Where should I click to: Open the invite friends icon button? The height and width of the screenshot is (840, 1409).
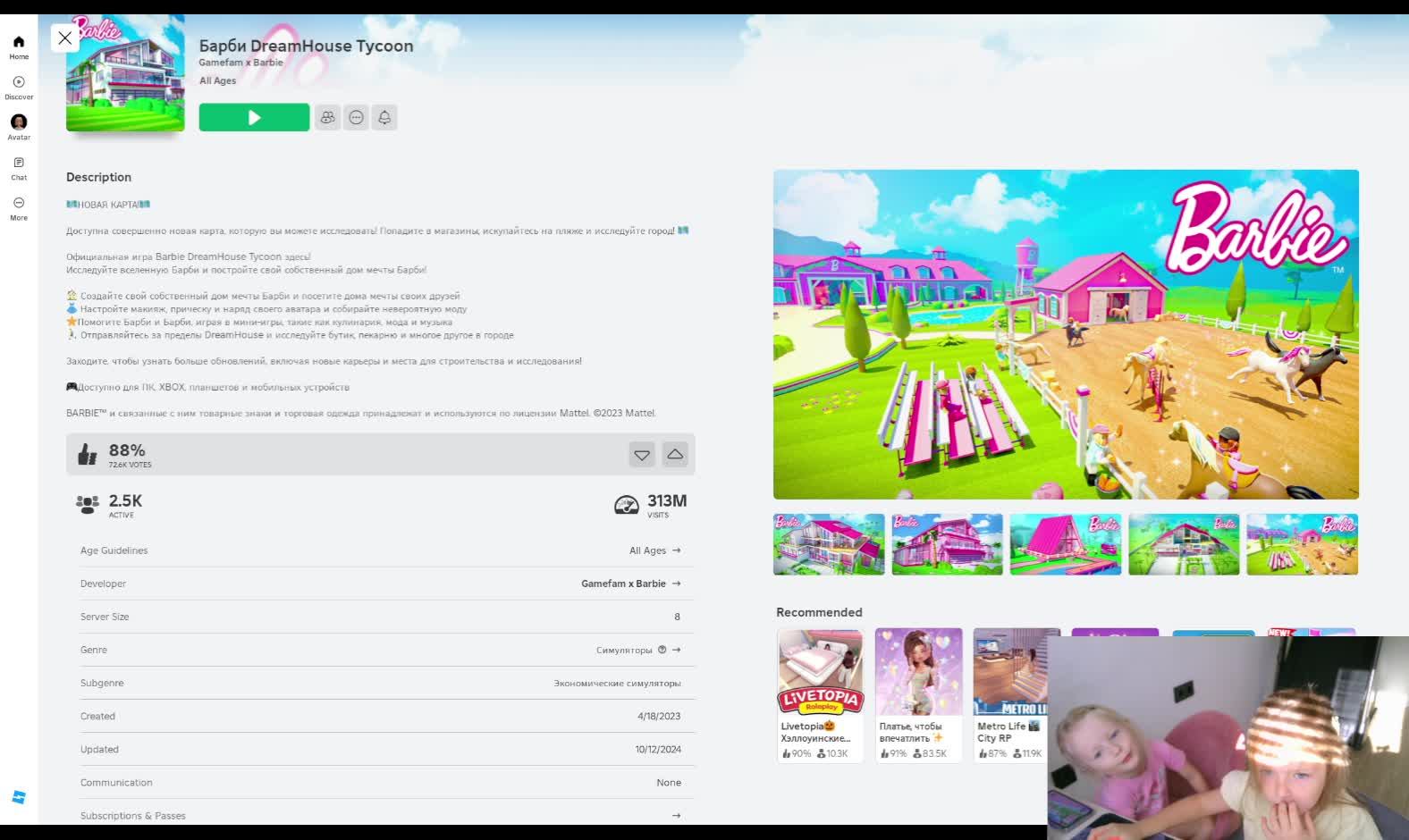[x=328, y=117]
